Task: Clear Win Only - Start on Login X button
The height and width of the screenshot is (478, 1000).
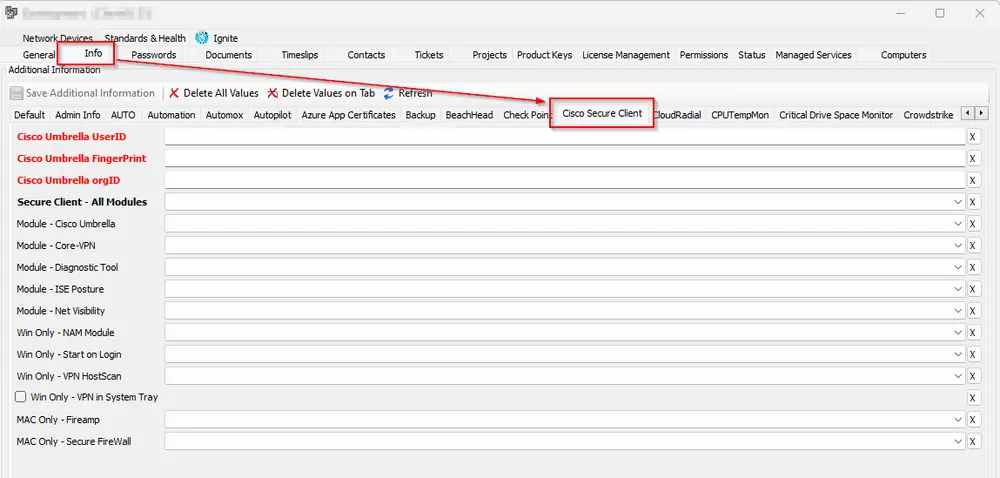Action: [x=973, y=354]
